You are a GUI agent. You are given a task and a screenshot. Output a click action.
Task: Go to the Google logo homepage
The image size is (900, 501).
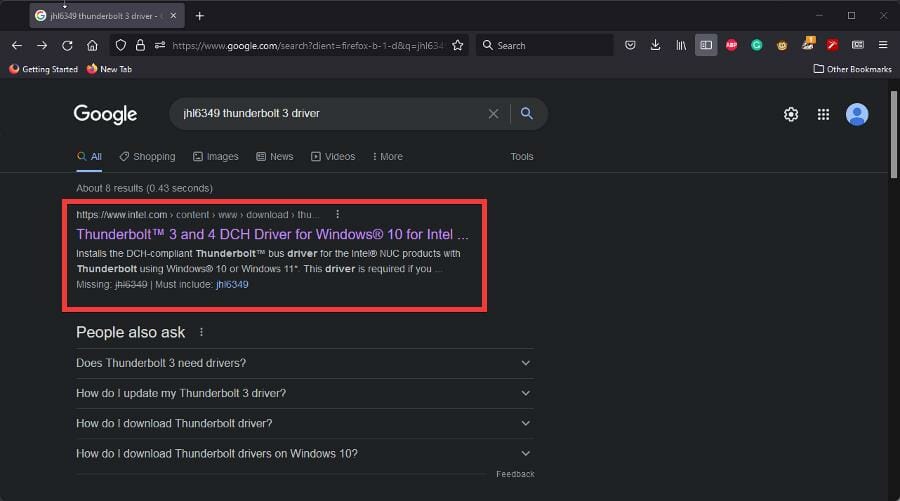pyautogui.click(x=106, y=114)
